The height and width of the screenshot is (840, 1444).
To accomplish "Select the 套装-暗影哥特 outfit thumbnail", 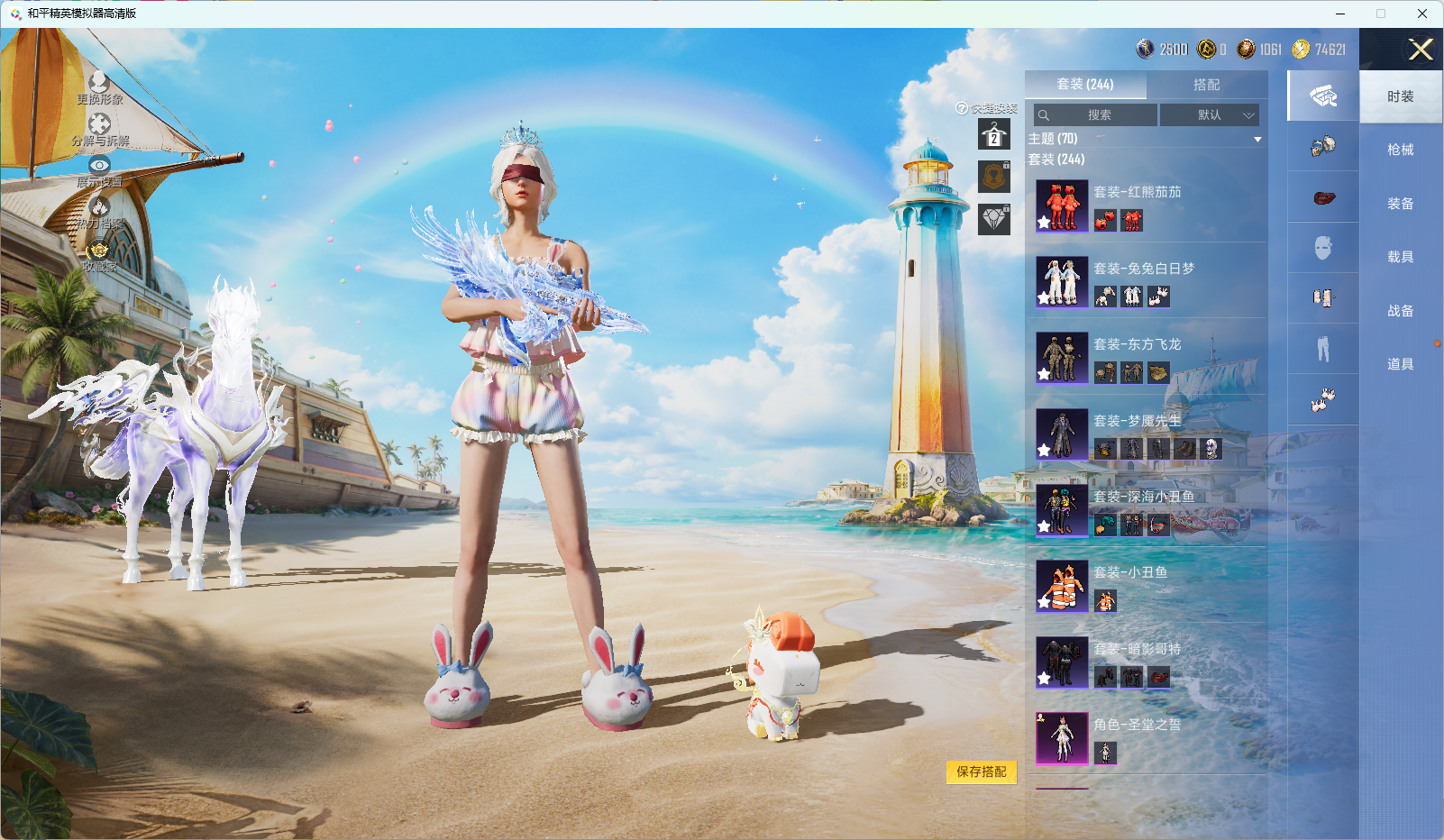I will click(x=1062, y=662).
